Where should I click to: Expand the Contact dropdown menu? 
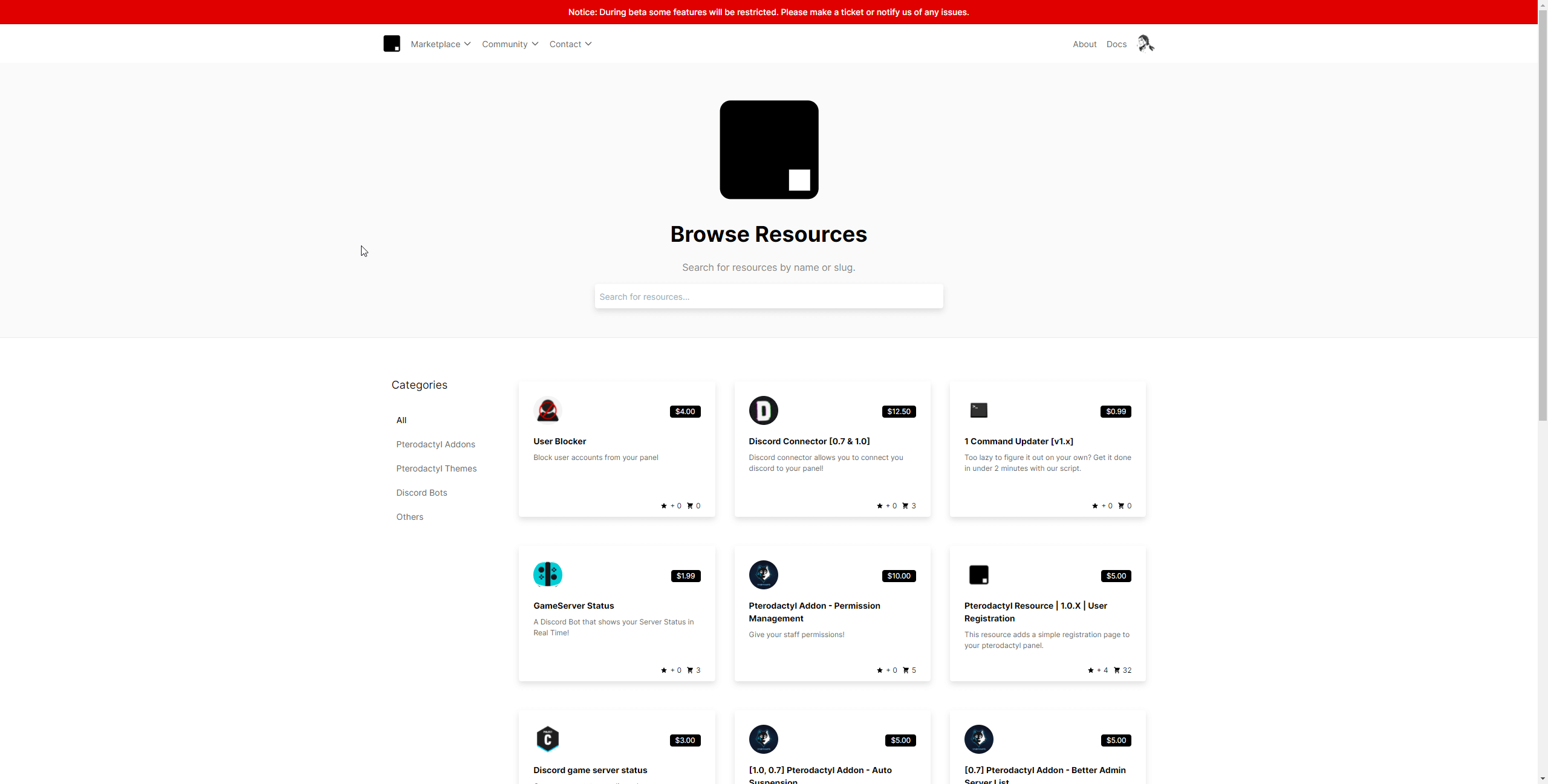(x=570, y=44)
